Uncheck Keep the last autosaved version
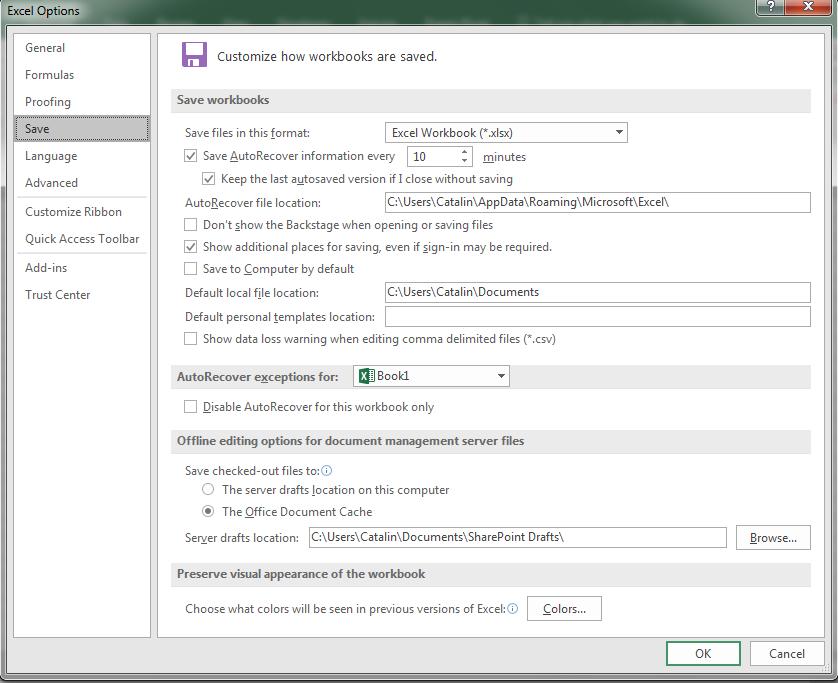This screenshot has height=683, width=838. pyautogui.click(x=208, y=178)
